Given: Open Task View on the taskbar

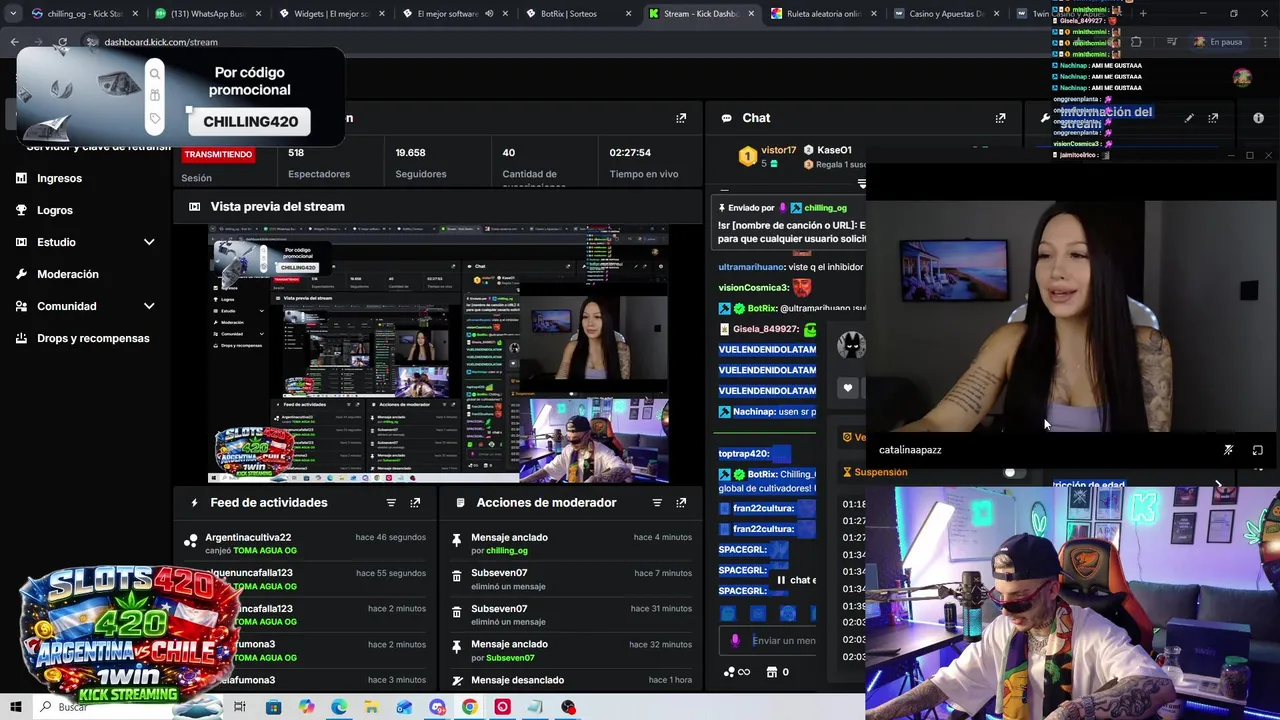Looking at the screenshot, I should click(x=240, y=707).
